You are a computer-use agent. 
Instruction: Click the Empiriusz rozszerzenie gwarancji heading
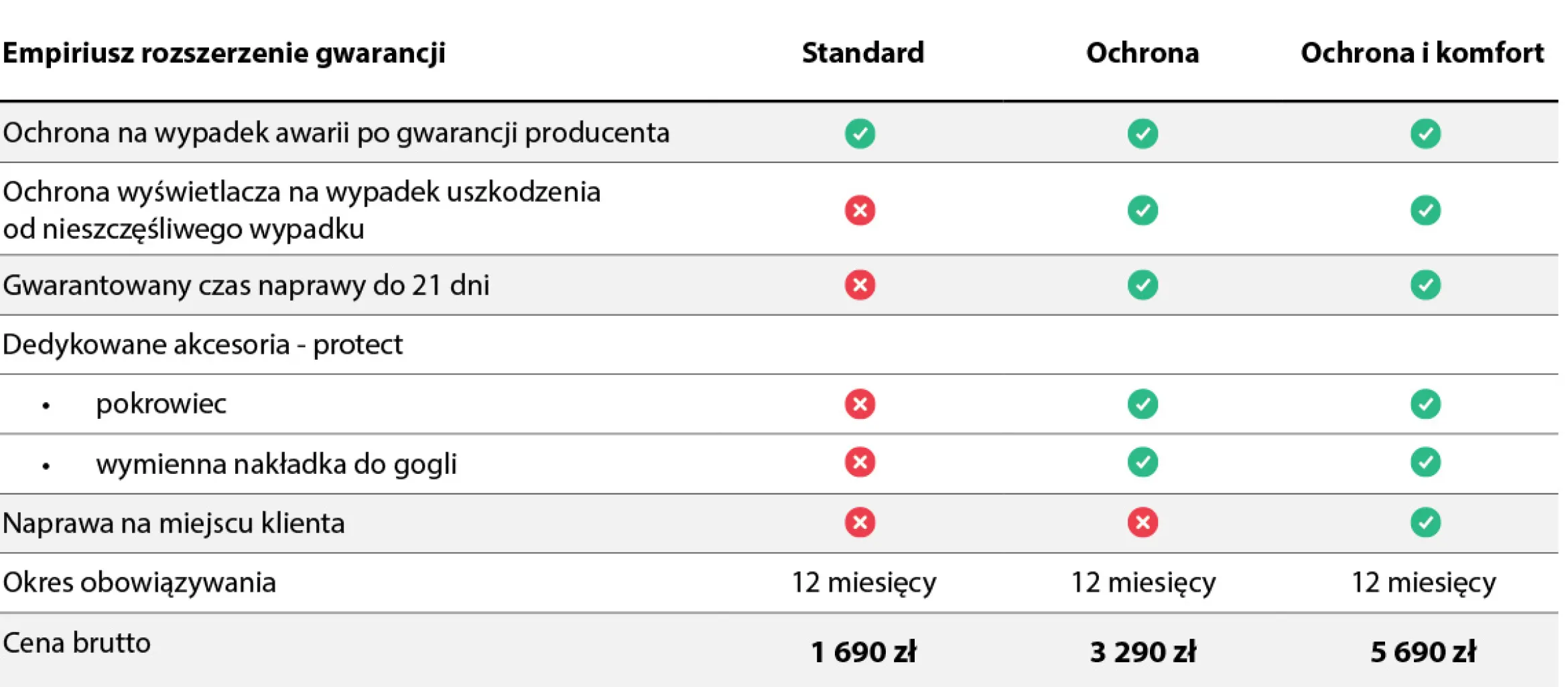(x=224, y=53)
